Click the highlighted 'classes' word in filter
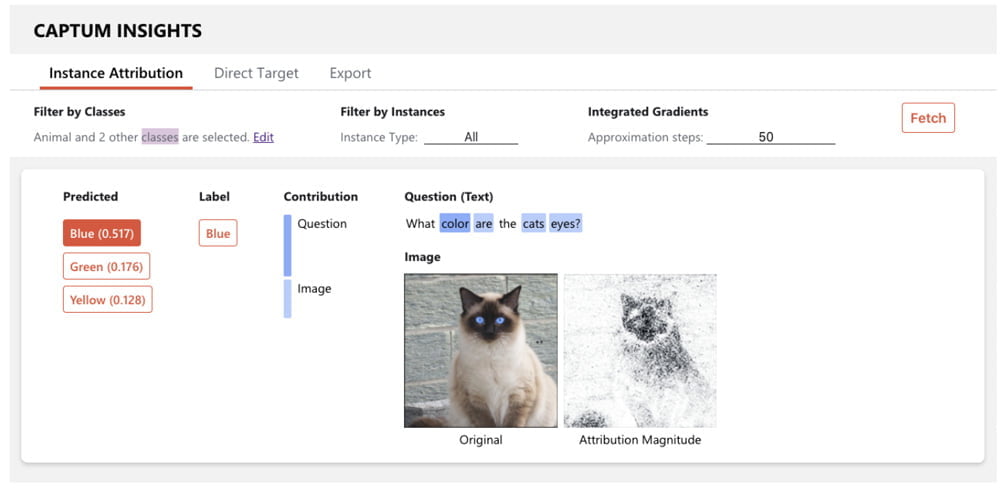Screen dimensions: 1000x488 click(x=160, y=137)
